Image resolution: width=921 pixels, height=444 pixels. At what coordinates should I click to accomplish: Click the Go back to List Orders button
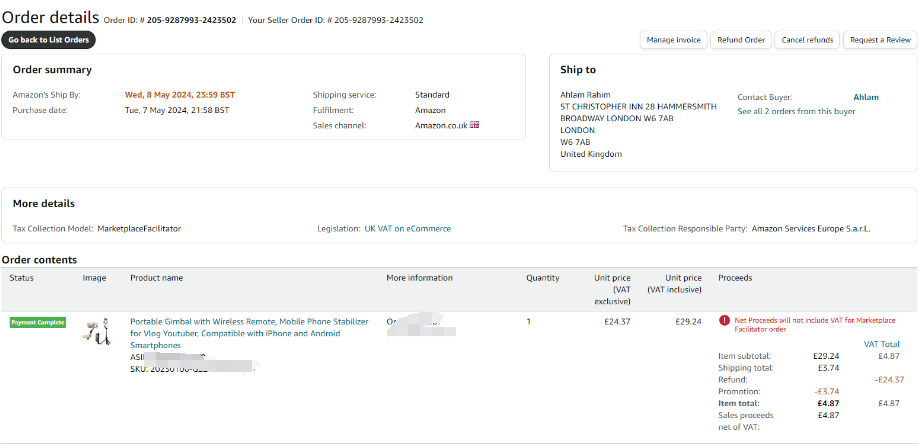(x=48, y=40)
